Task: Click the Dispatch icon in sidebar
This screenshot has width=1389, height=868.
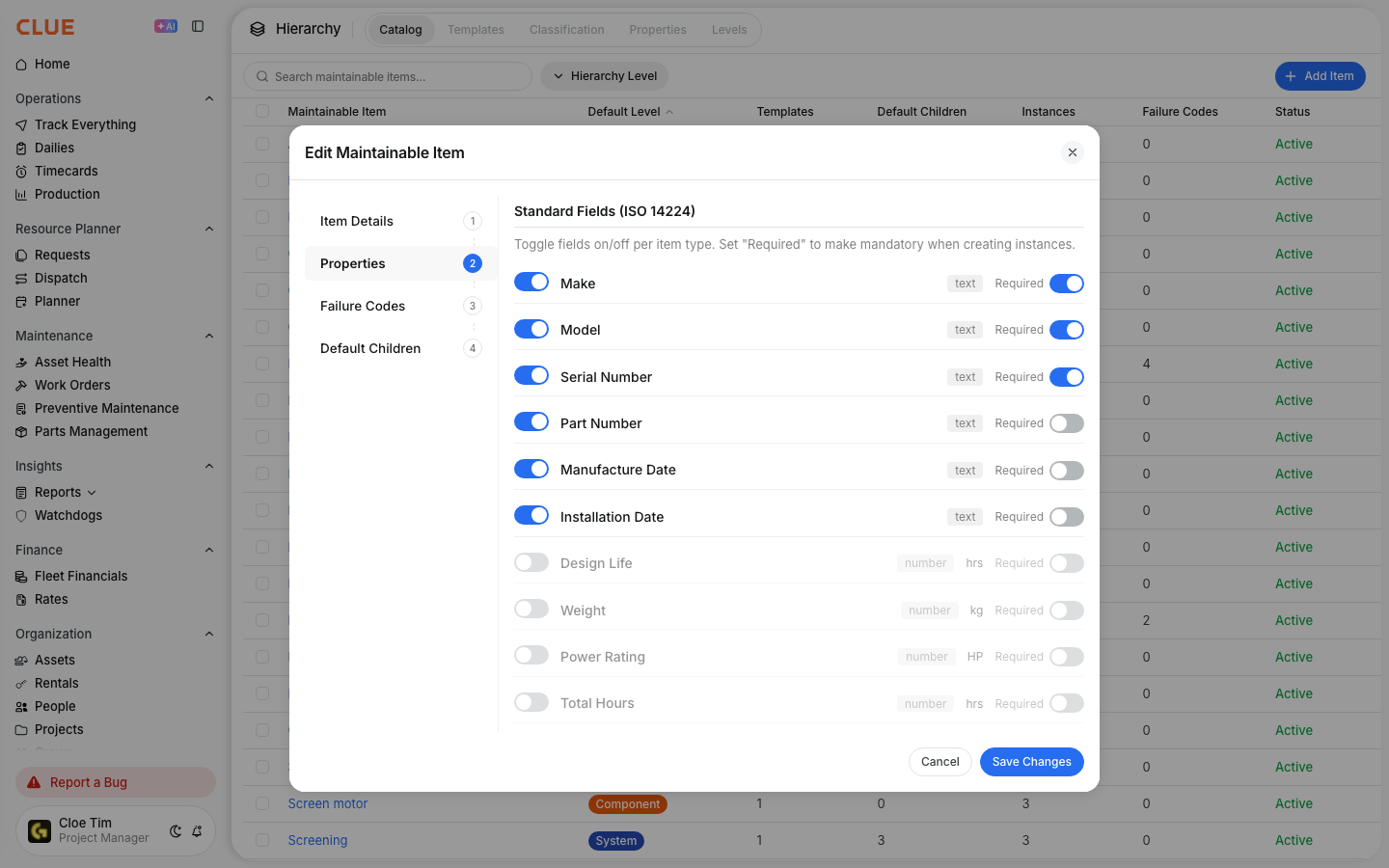Action: pos(21,279)
